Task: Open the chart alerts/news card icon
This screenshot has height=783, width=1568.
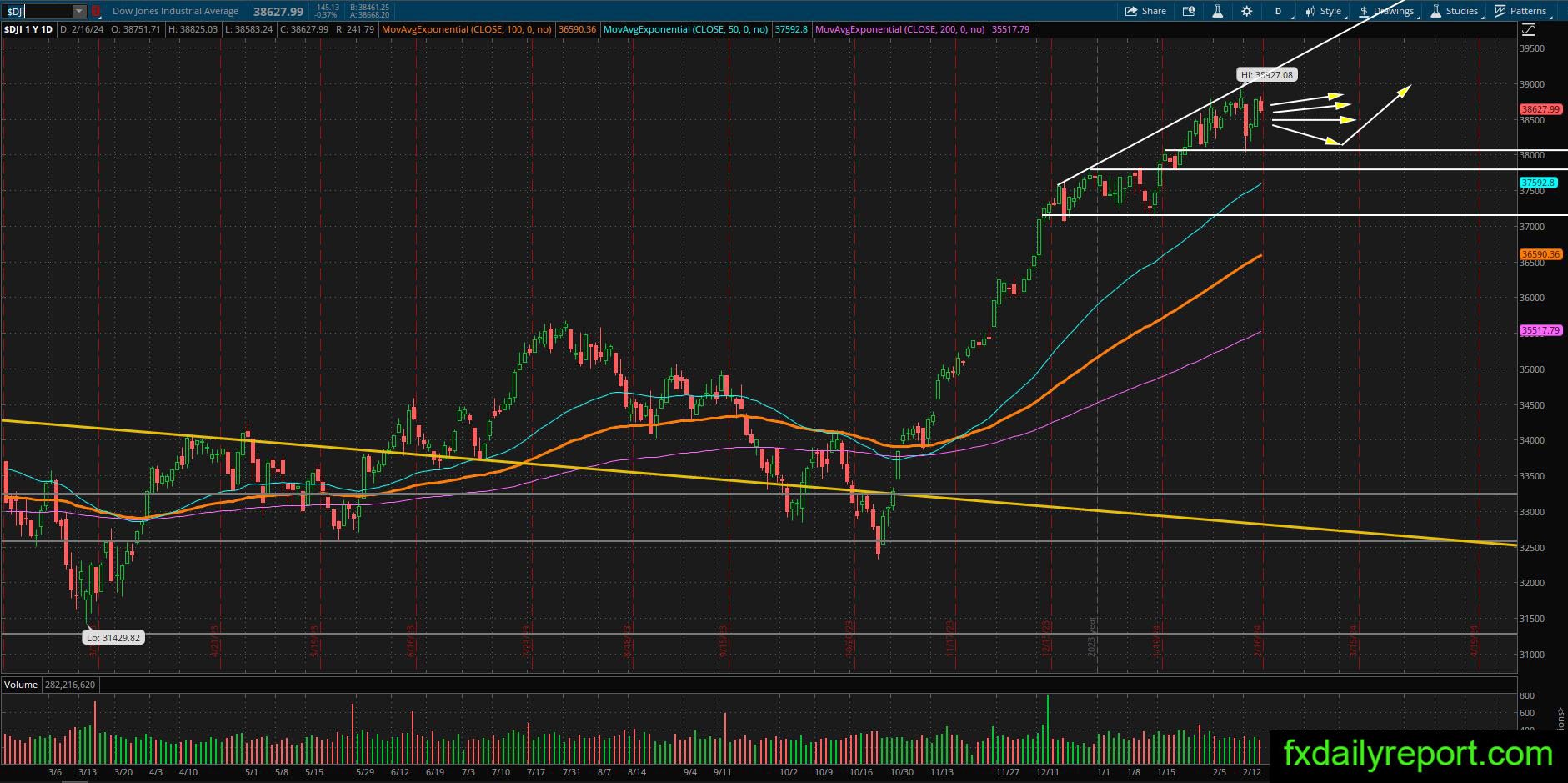Action: click(x=1189, y=11)
